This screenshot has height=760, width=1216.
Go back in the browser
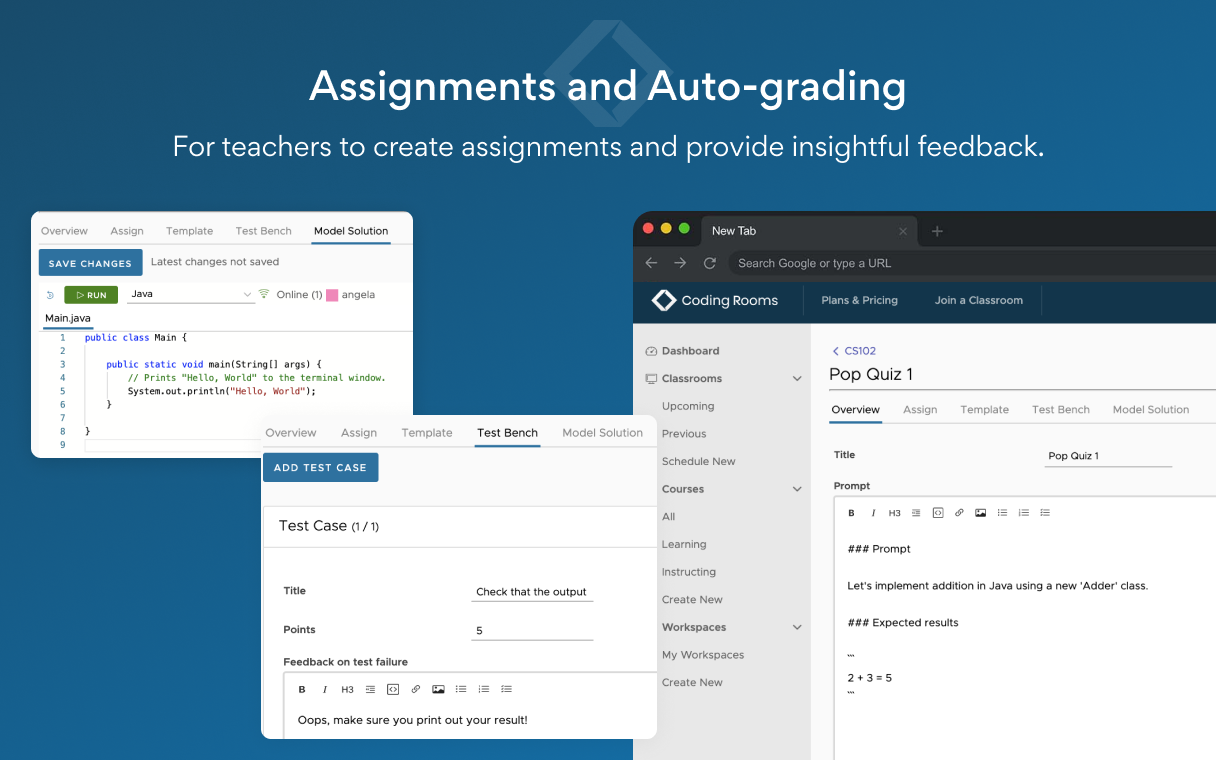[x=651, y=263]
